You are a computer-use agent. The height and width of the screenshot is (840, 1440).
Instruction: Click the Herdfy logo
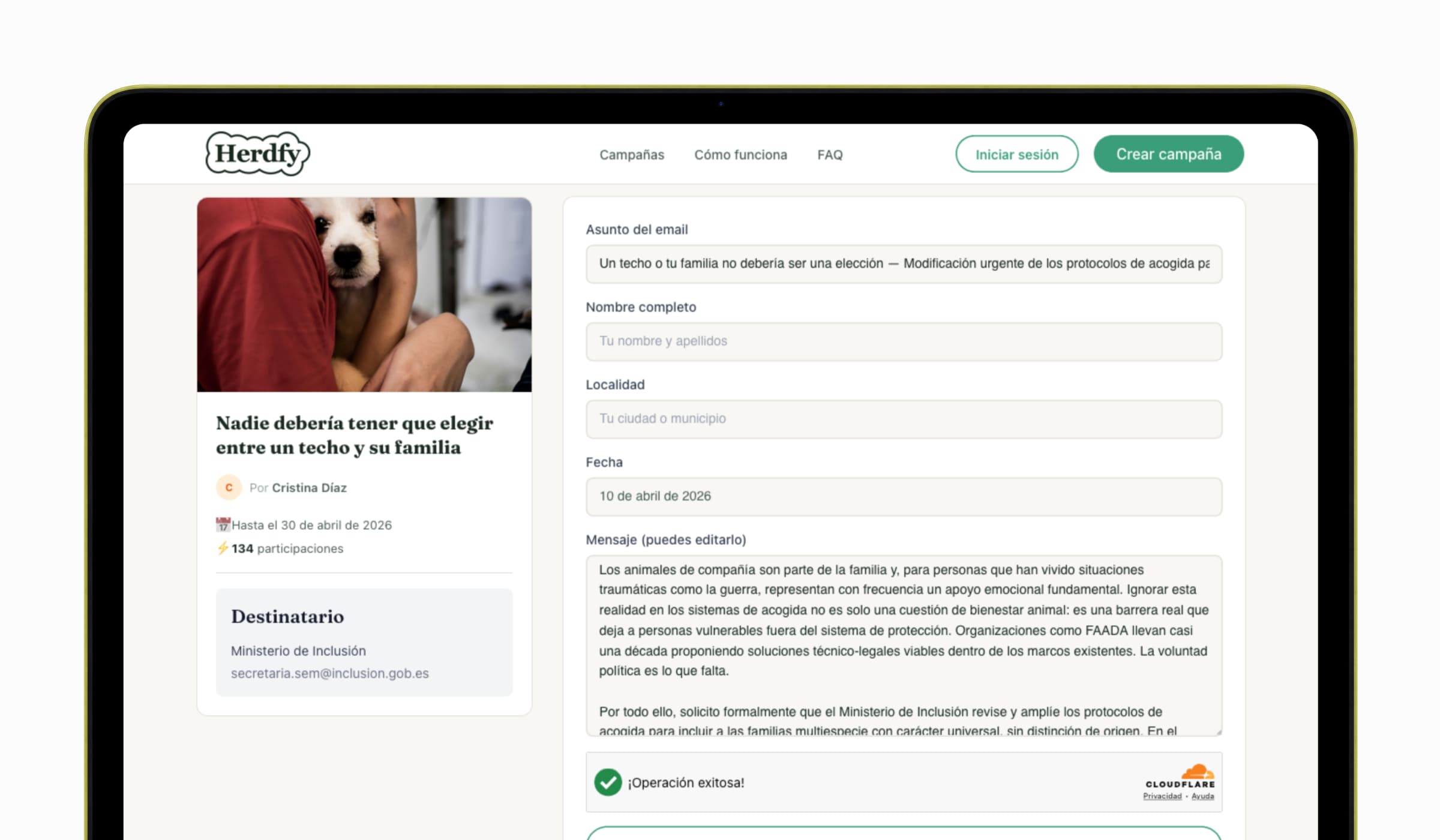click(x=257, y=154)
